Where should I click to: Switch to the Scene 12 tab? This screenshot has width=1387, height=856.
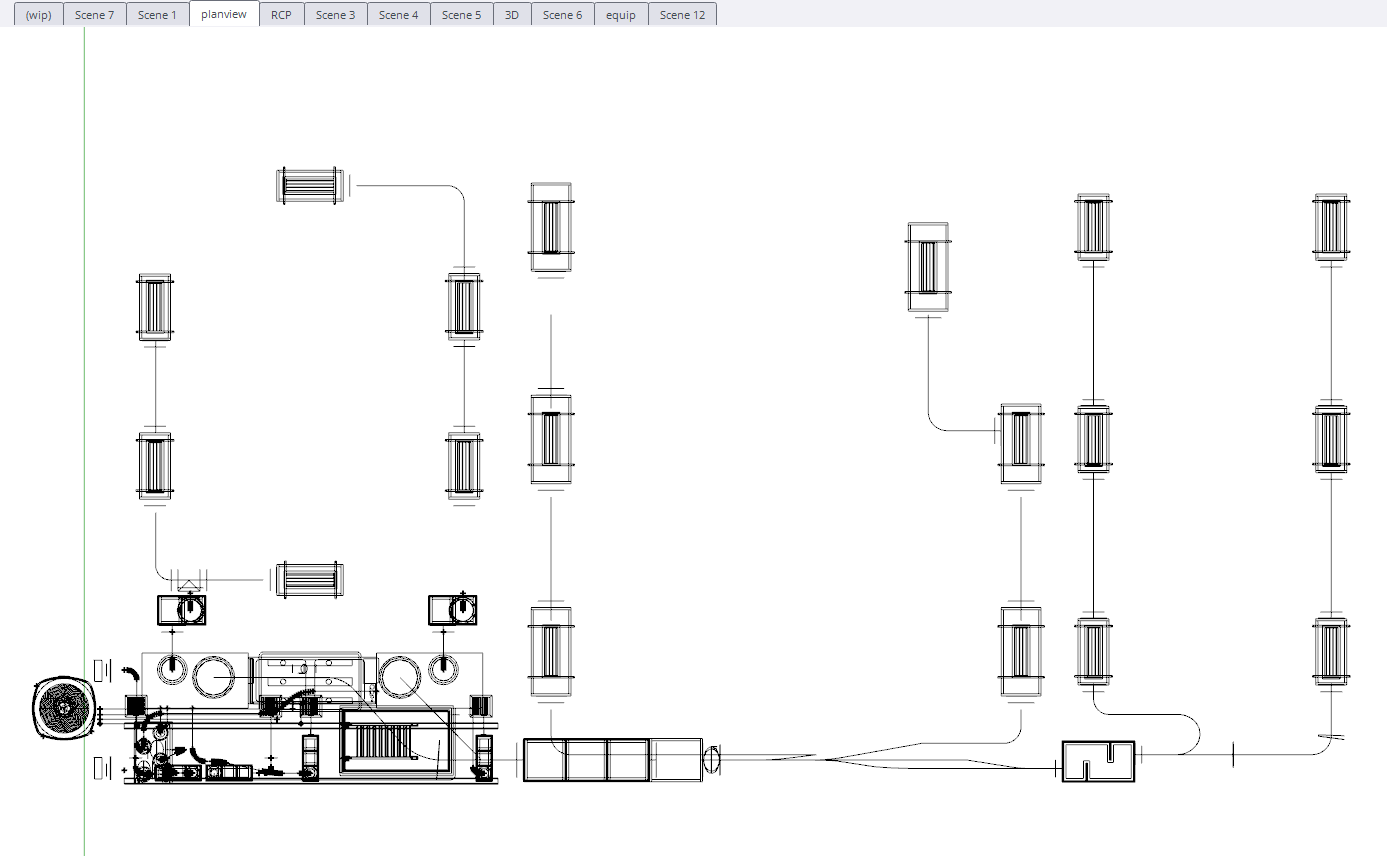[683, 14]
